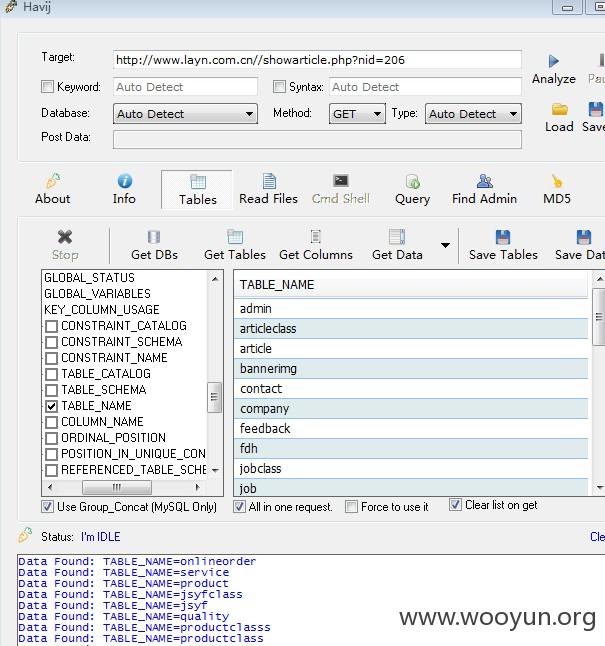Click the Get DBs icon
605x646 pixels.
154,237
